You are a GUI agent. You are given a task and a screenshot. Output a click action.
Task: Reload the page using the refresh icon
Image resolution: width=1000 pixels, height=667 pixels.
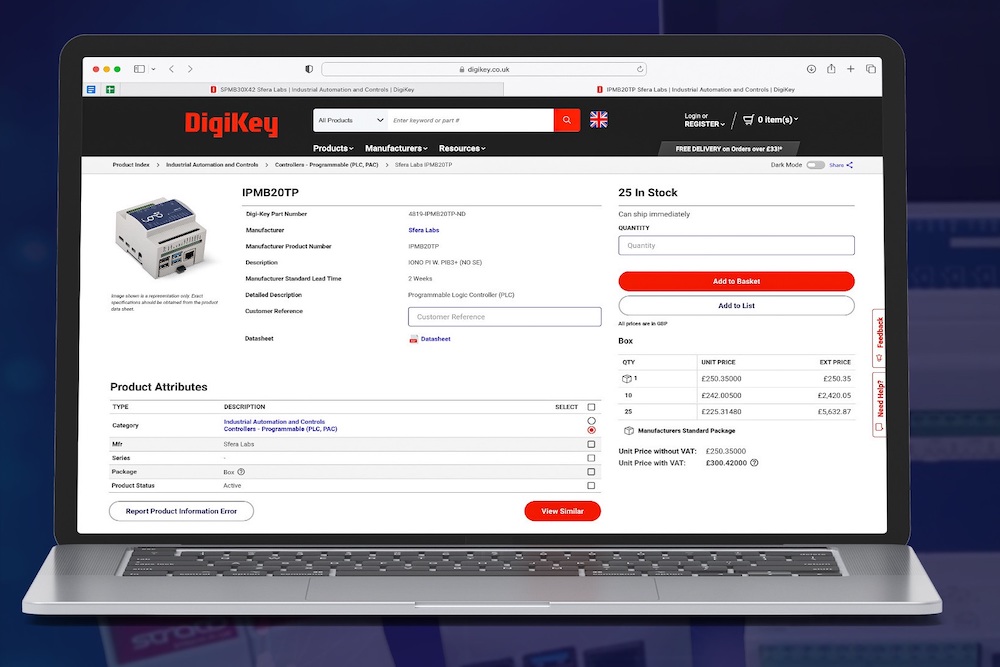pyautogui.click(x=640, y=69)
